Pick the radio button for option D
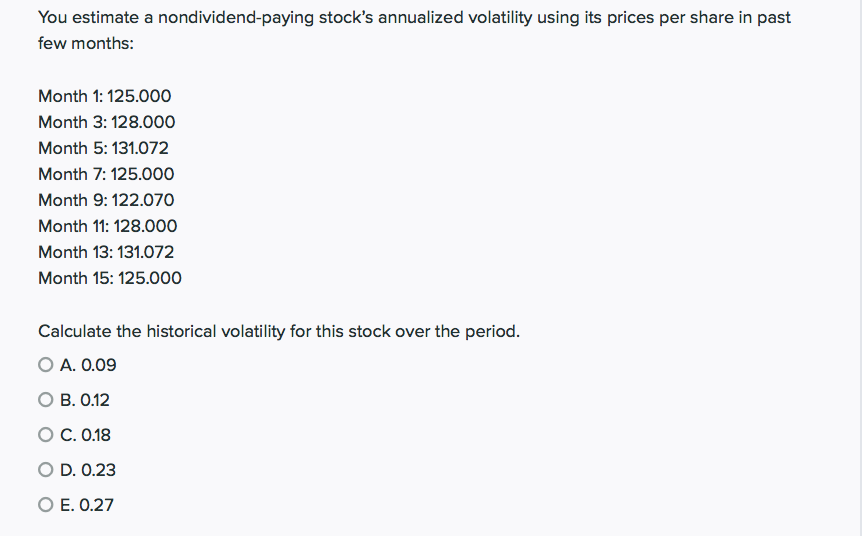Screen dimensions: 864x536 45,470
